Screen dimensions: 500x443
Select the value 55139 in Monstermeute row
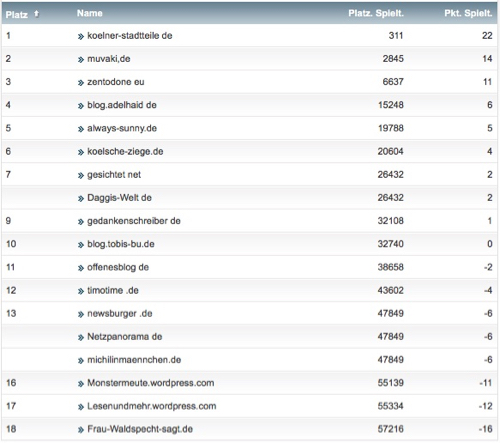(391, 383)
